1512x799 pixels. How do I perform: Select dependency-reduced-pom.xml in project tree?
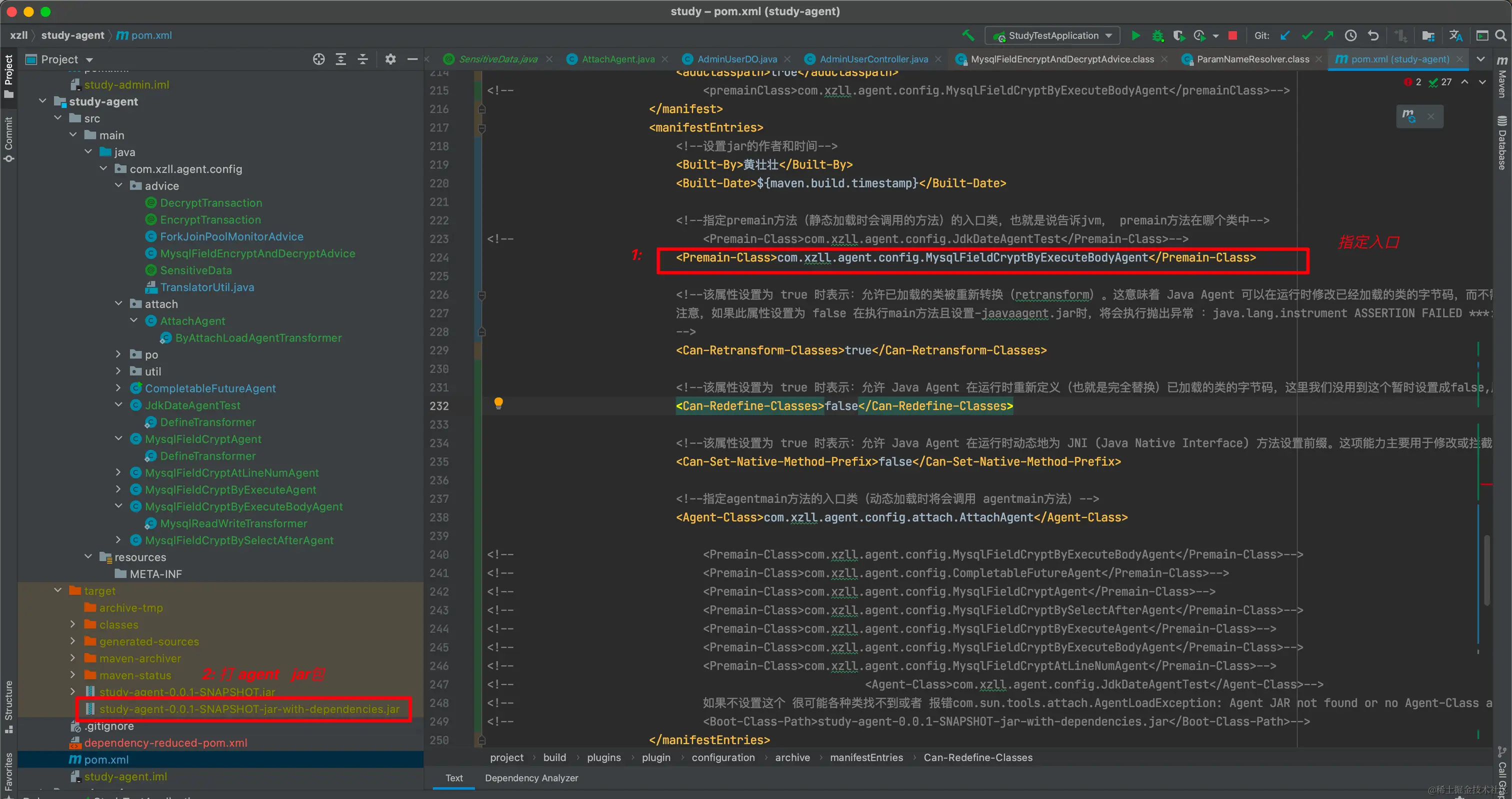165,742
